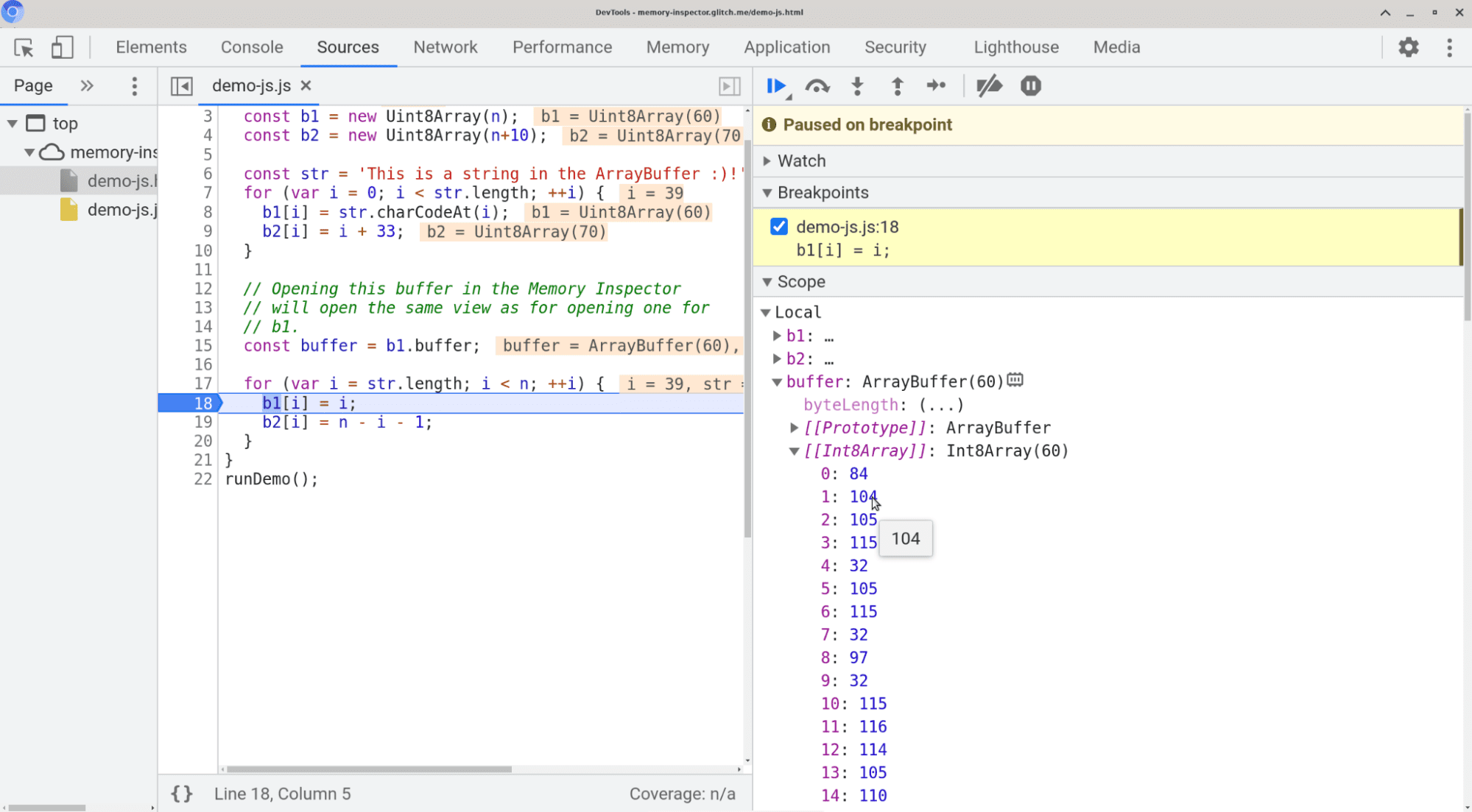
Task: Select the Sources tab
Action: (347, 47)
